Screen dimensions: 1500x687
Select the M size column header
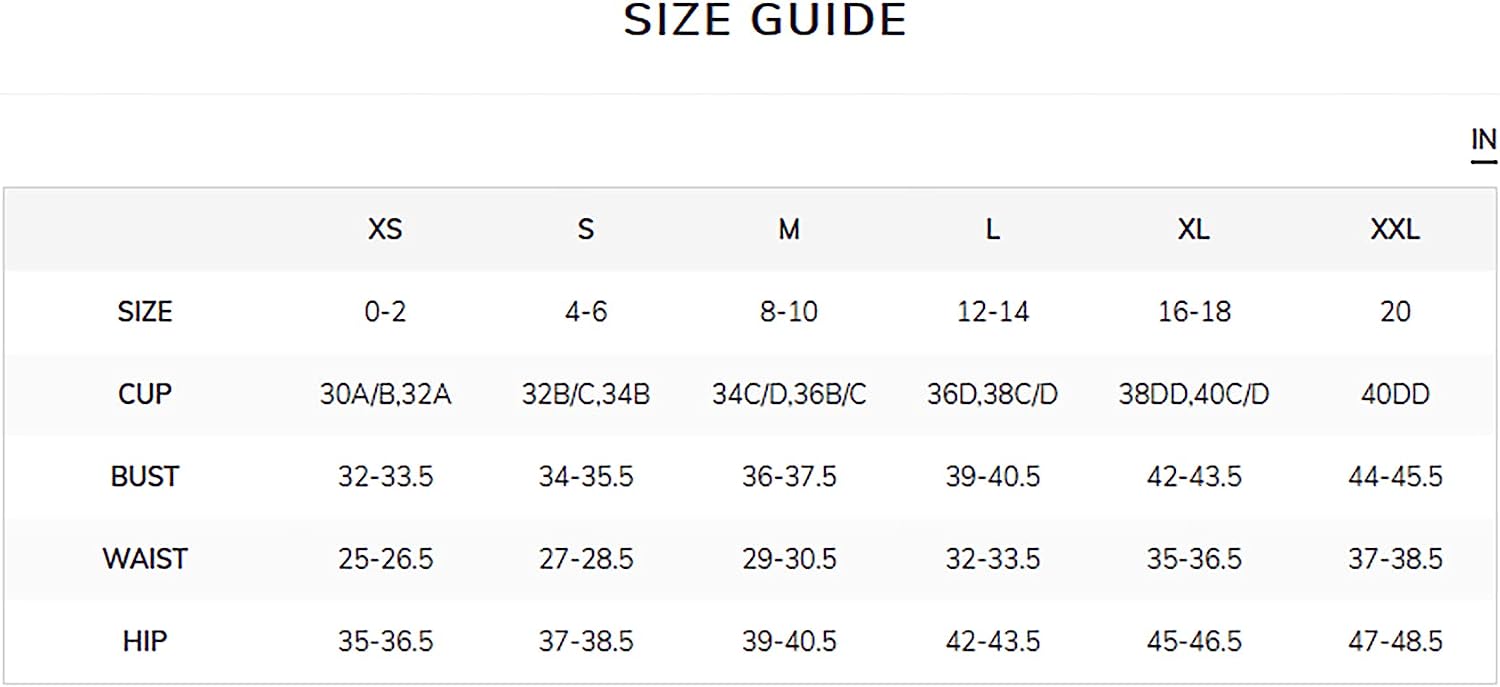(x=789, y=230)
